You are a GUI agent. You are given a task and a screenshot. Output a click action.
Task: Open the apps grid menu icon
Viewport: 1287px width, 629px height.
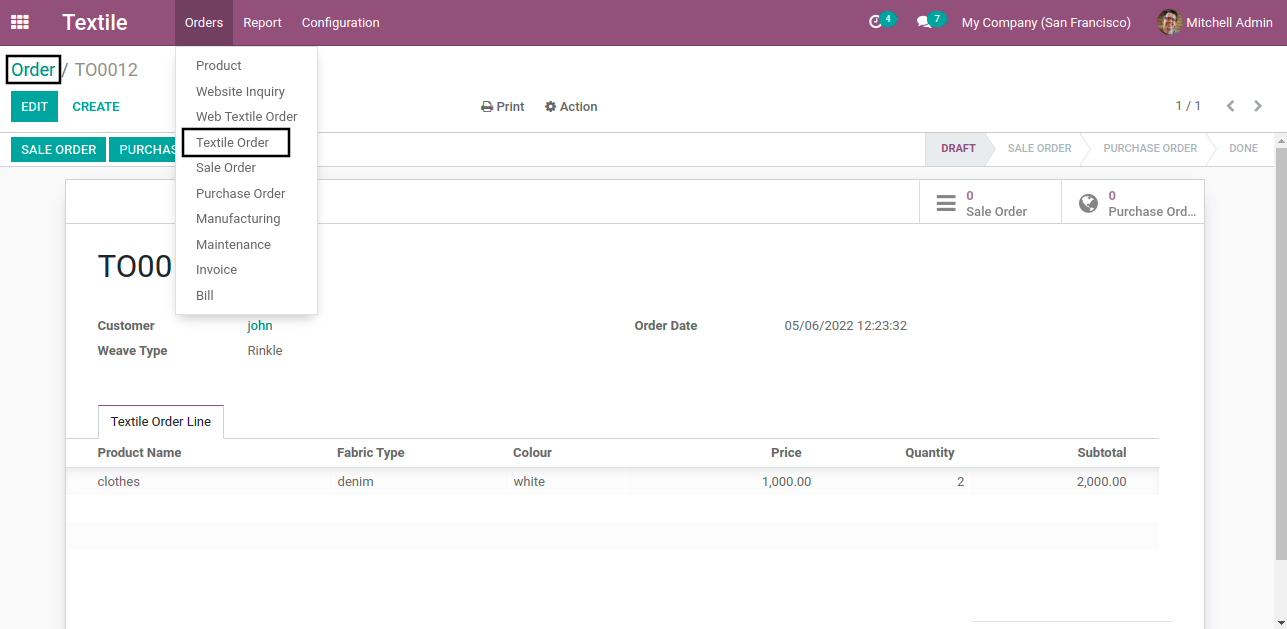click(20, 22)
